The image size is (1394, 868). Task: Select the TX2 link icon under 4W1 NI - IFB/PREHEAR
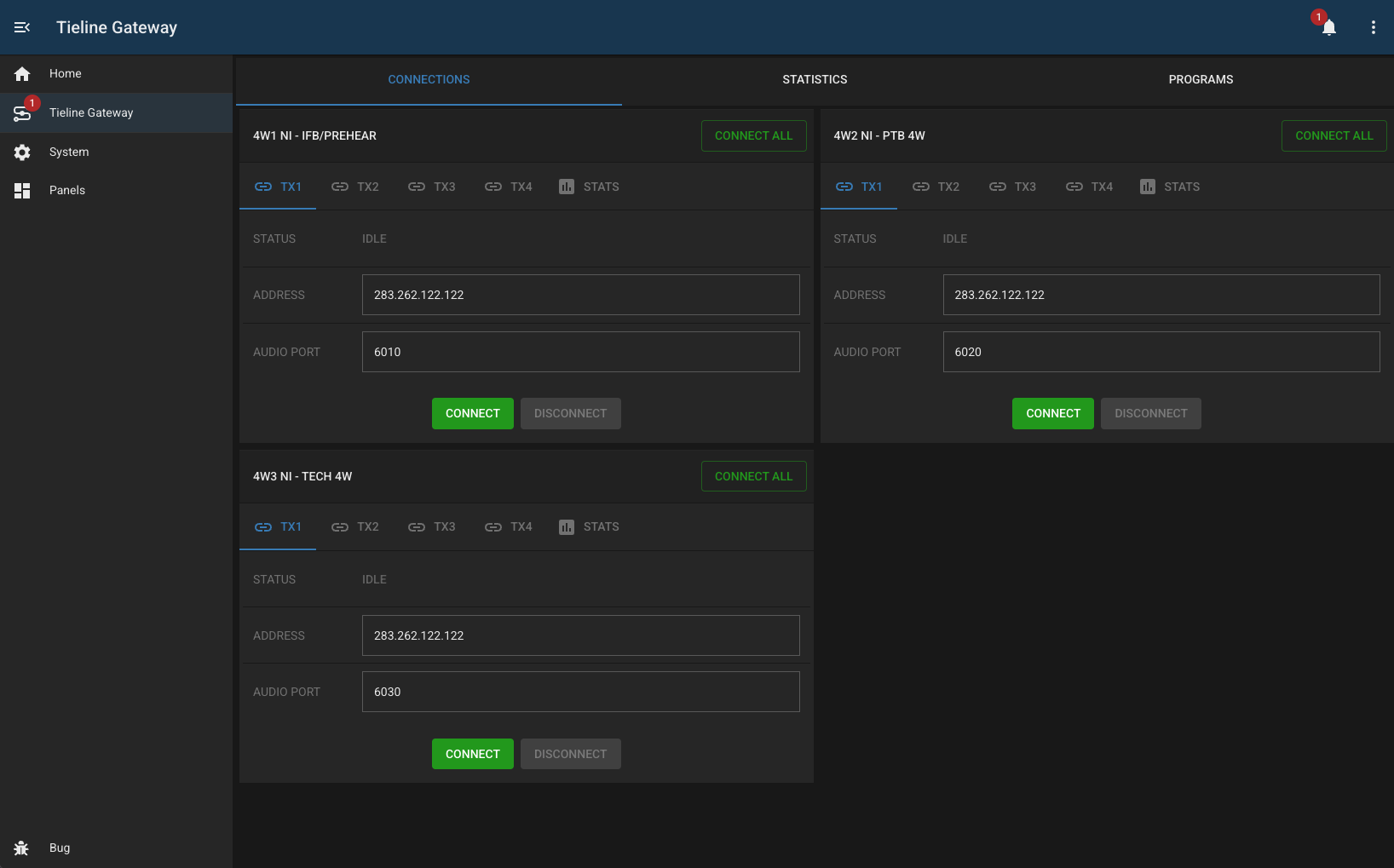[340, 187]
